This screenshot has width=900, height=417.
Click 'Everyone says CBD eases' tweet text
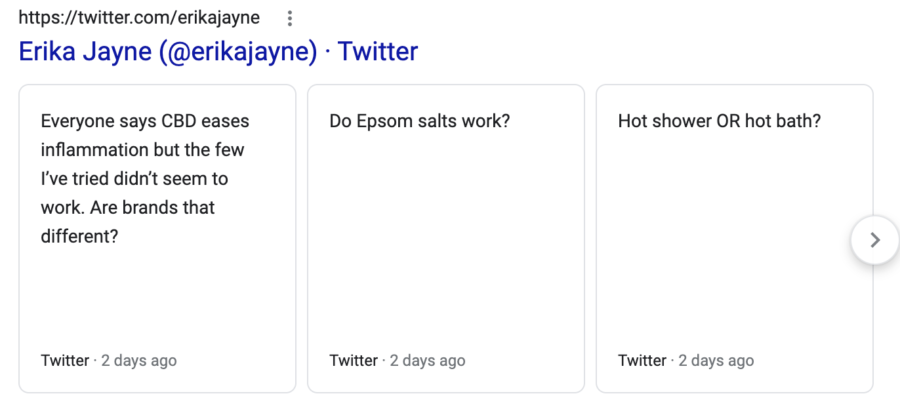(x=145, y=122)
